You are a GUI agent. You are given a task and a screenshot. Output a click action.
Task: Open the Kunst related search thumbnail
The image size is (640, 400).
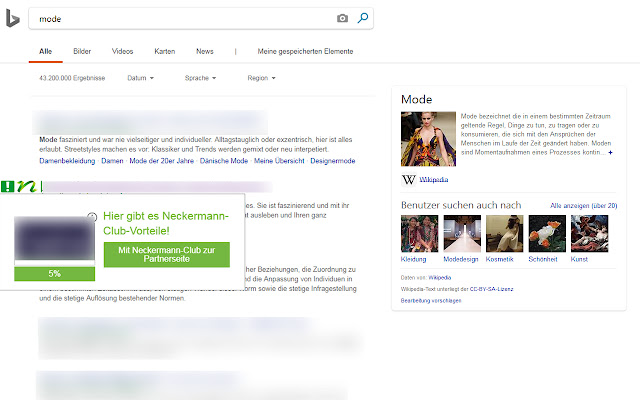589,233
